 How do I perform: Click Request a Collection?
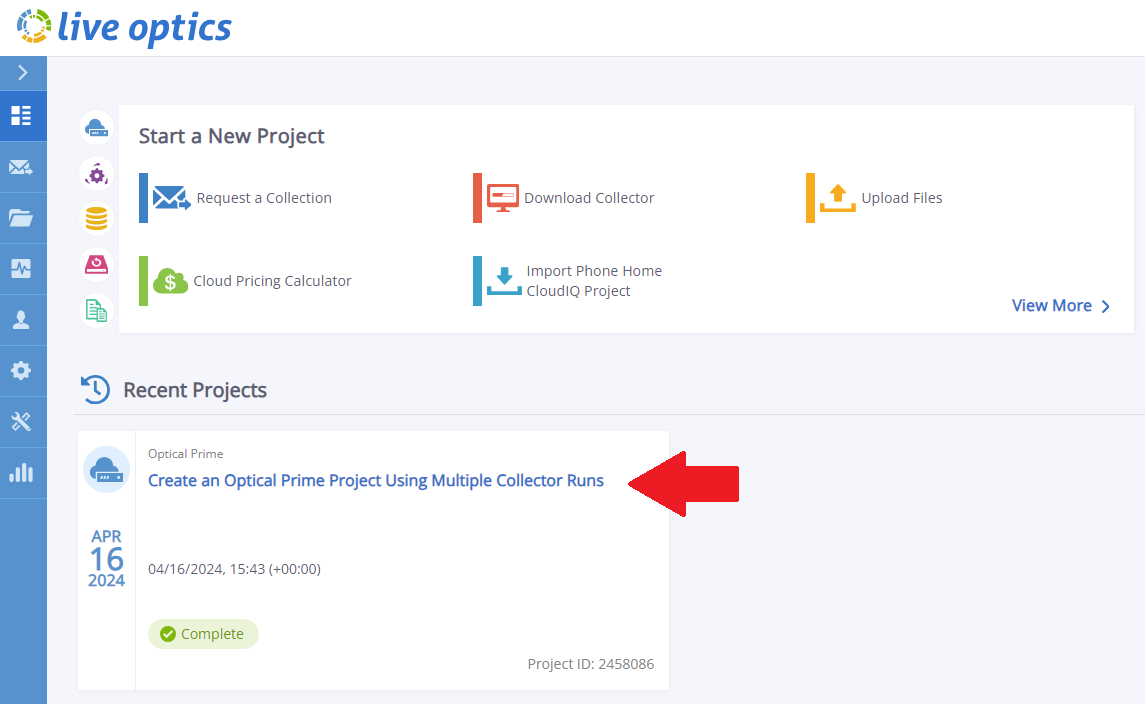click(263, 198)
